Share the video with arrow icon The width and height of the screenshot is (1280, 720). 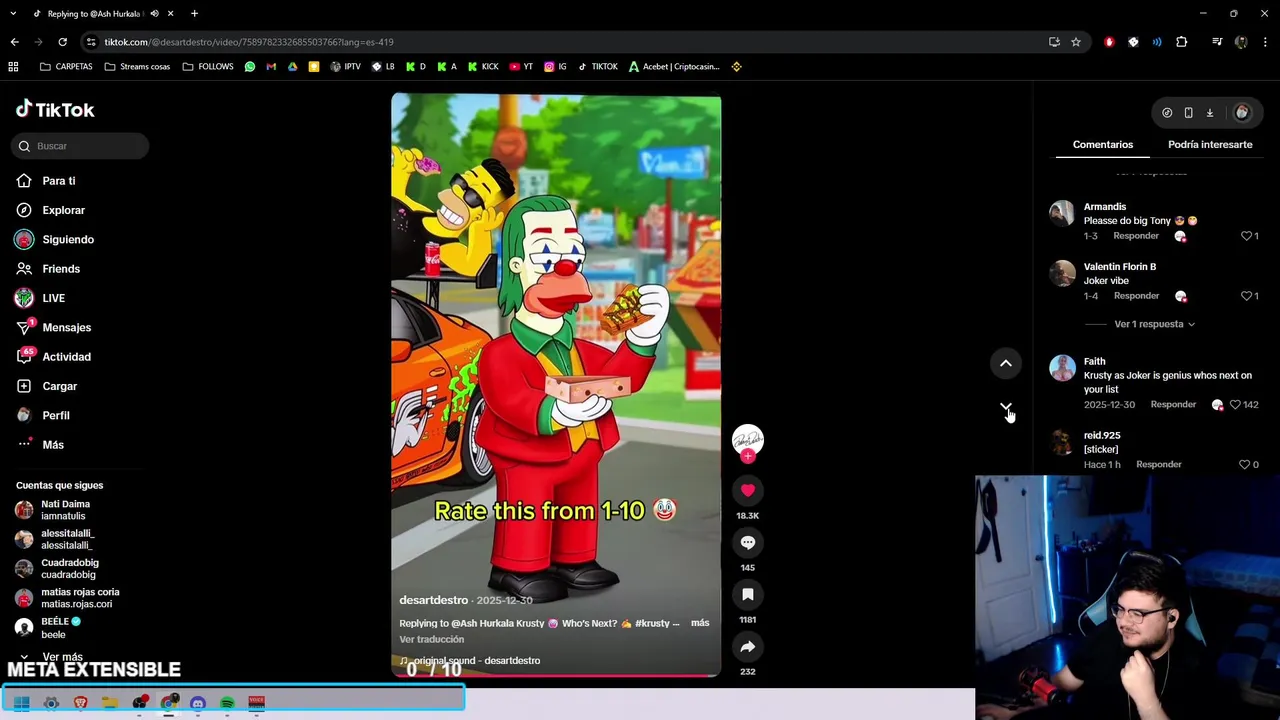pyautogui.click(x=748, y=646)
